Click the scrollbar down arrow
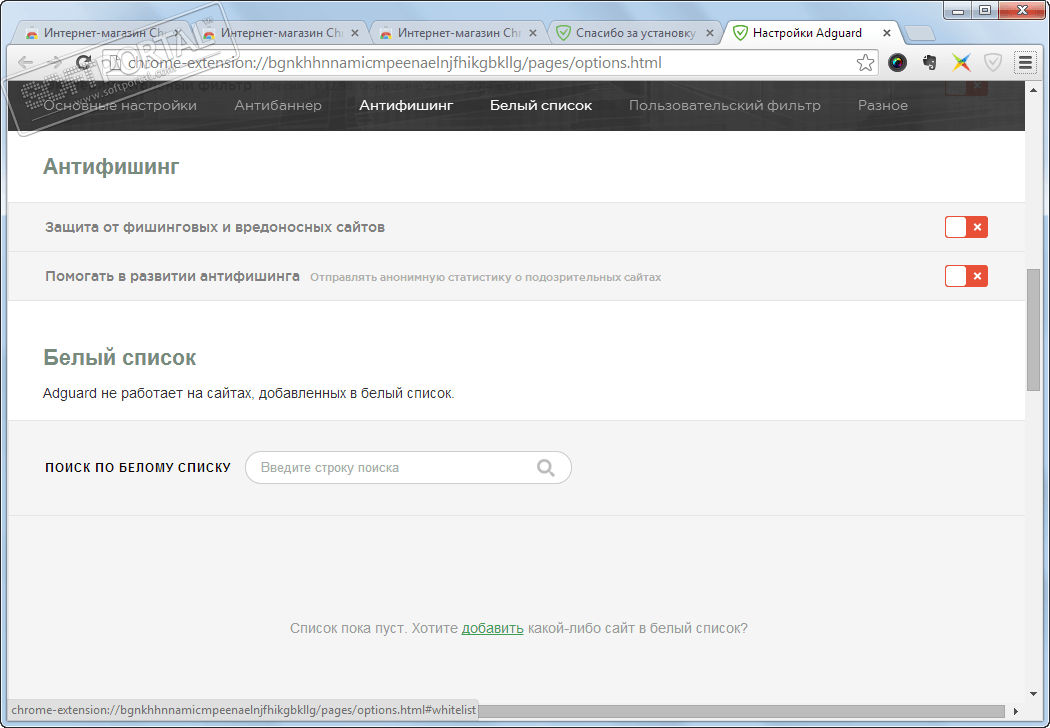 point(1033,694)
